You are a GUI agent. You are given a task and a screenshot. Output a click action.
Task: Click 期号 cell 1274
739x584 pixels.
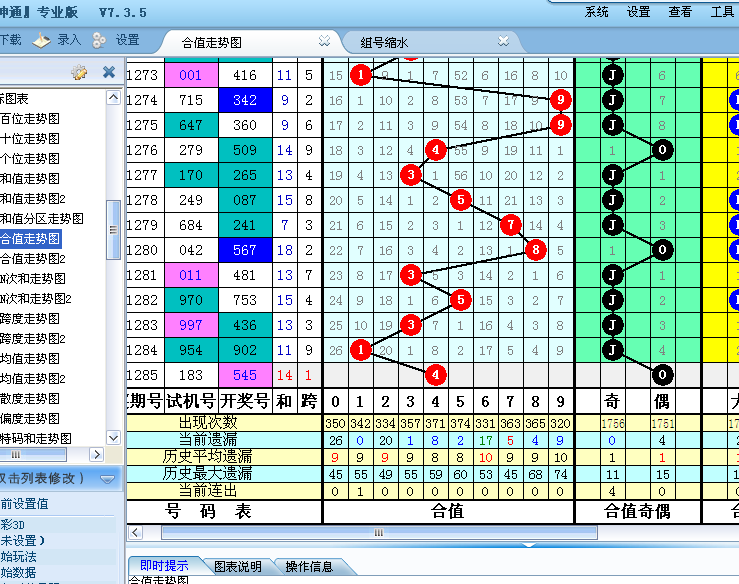pos(145,100)
